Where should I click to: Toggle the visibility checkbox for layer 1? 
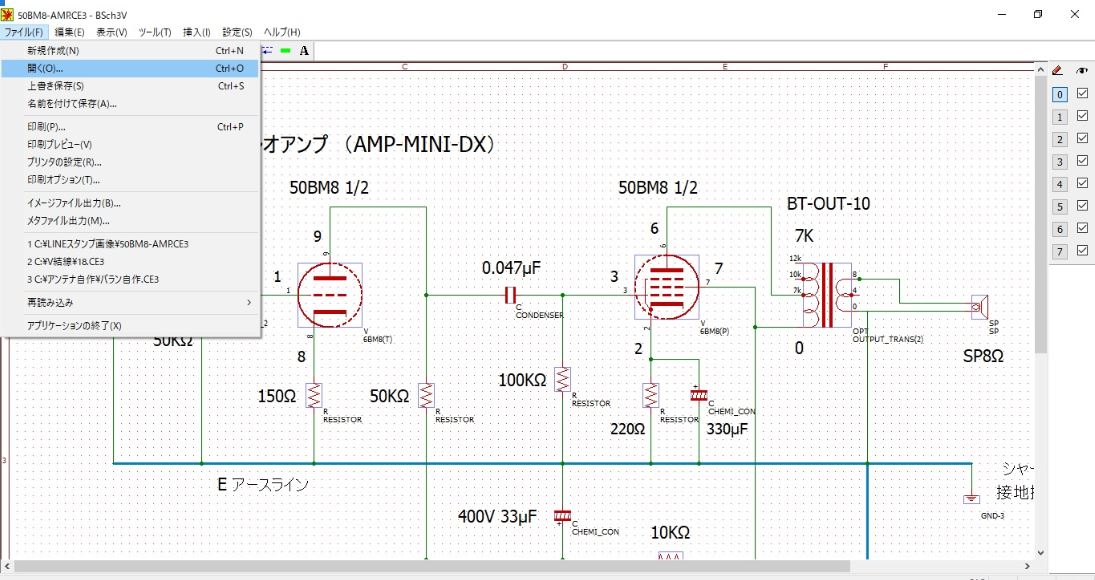pyautogui.click(x=1082, y=117)
